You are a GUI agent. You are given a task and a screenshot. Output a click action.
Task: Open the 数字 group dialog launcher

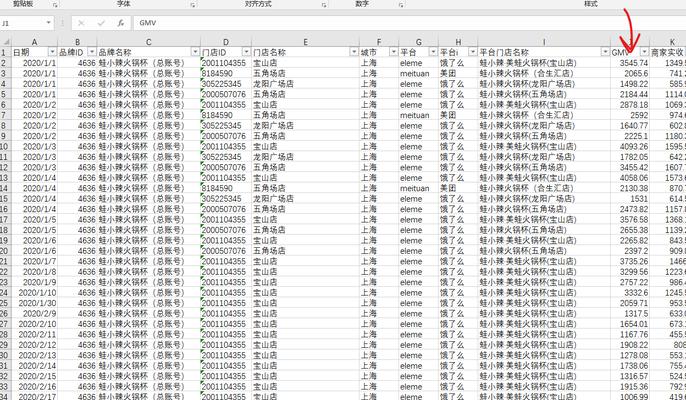pyautogui.click(x=401, y=5)
